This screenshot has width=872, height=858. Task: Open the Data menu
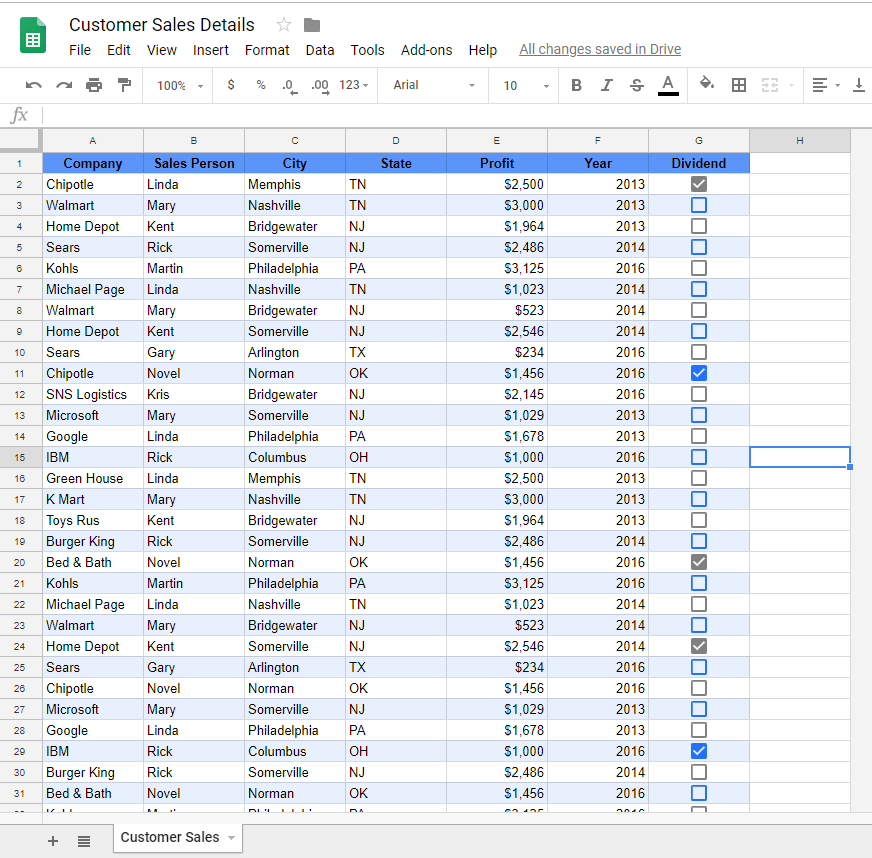click(320, 50)
